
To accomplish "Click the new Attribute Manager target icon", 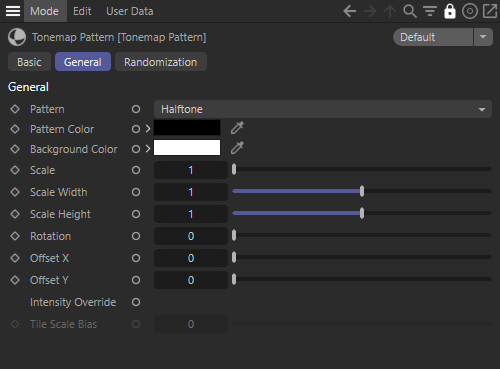I will tap(470, 11).
